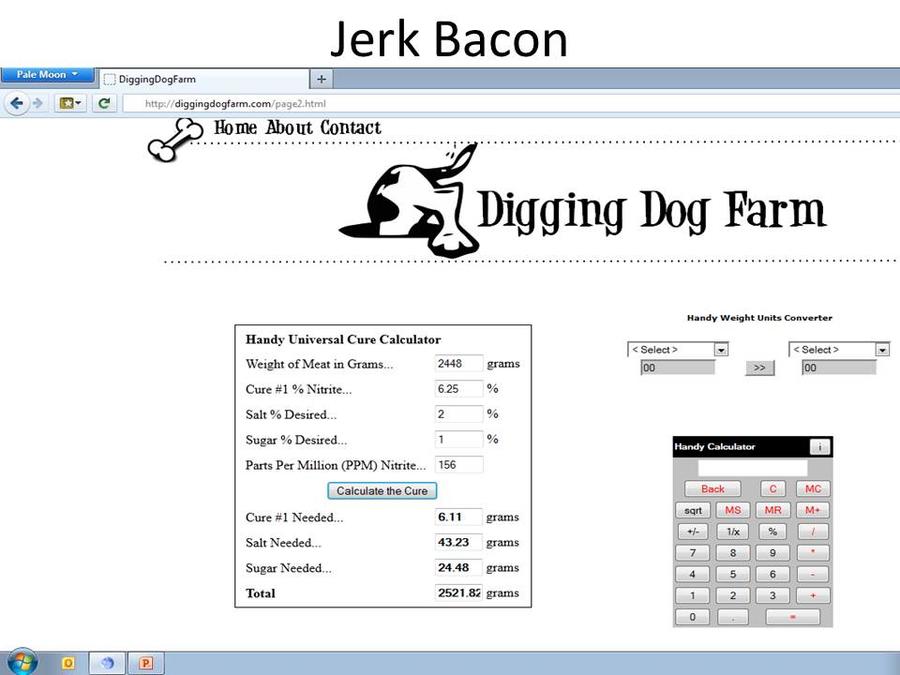The width and height of the screenshot is (900, 675).
Task: Switch to the DiggingDogFarm tab
Action: 200,79
